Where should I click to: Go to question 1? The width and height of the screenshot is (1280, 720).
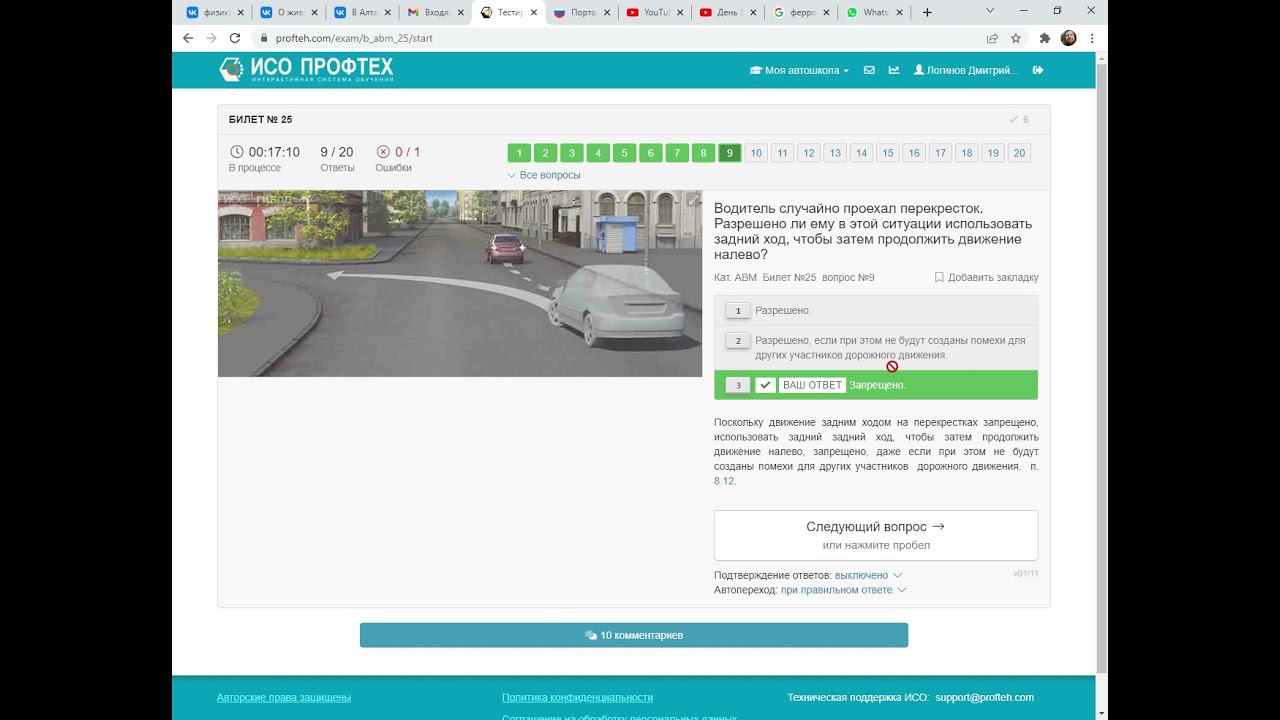coord(519,153)
